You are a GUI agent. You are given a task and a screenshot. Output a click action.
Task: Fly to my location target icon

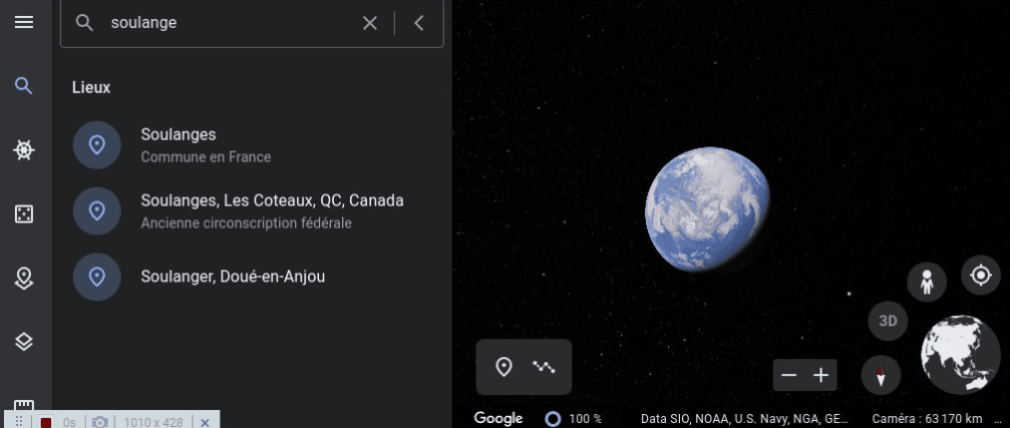click(x=980, y=275)
